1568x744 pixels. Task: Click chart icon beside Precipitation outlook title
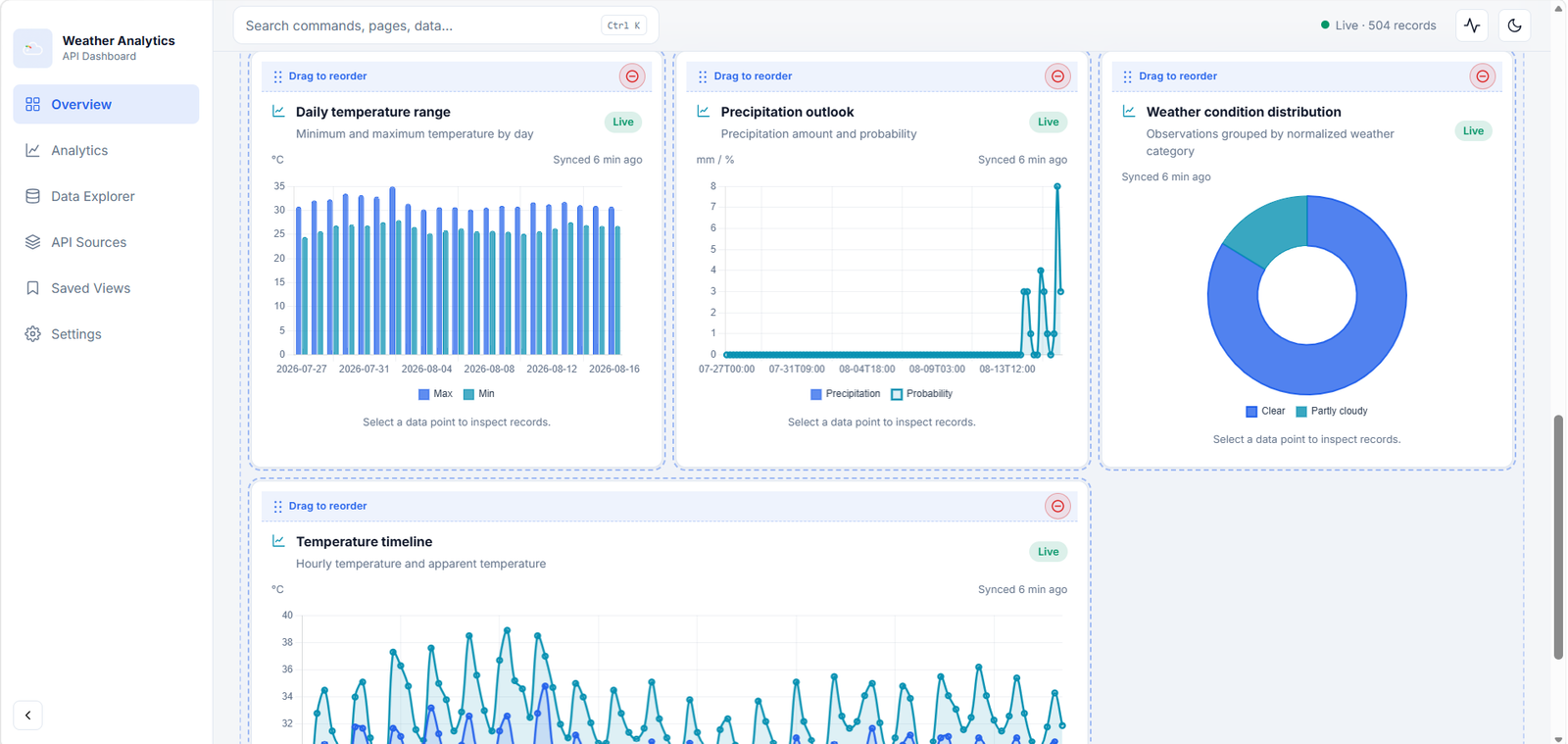click(x=704, y=112)
